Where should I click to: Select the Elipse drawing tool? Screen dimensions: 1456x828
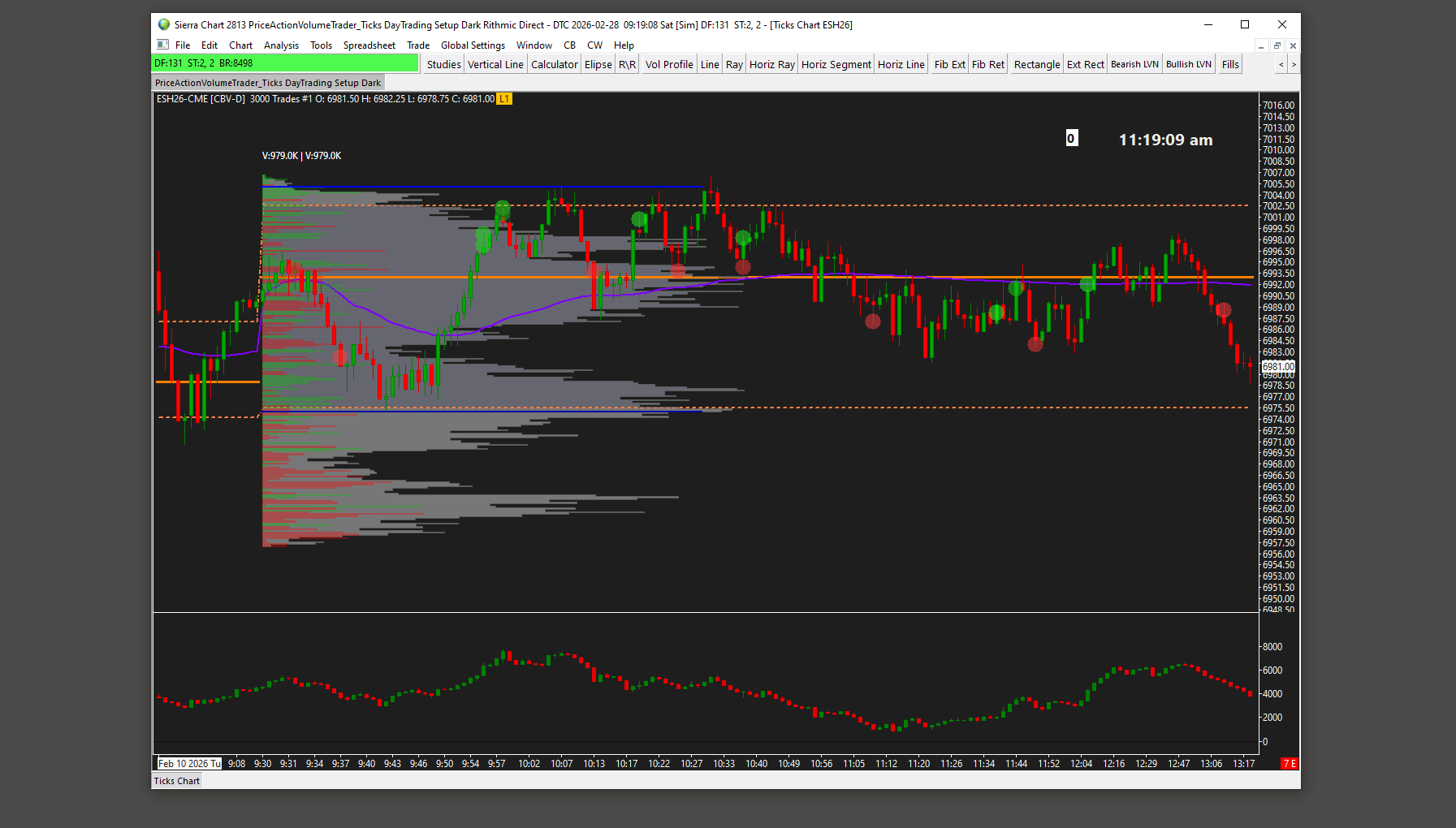(598, 64)
